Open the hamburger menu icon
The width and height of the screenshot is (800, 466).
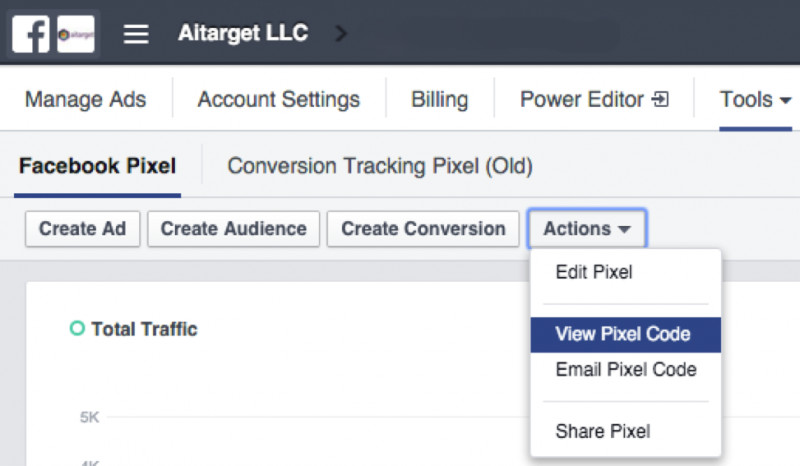[136, 34]
